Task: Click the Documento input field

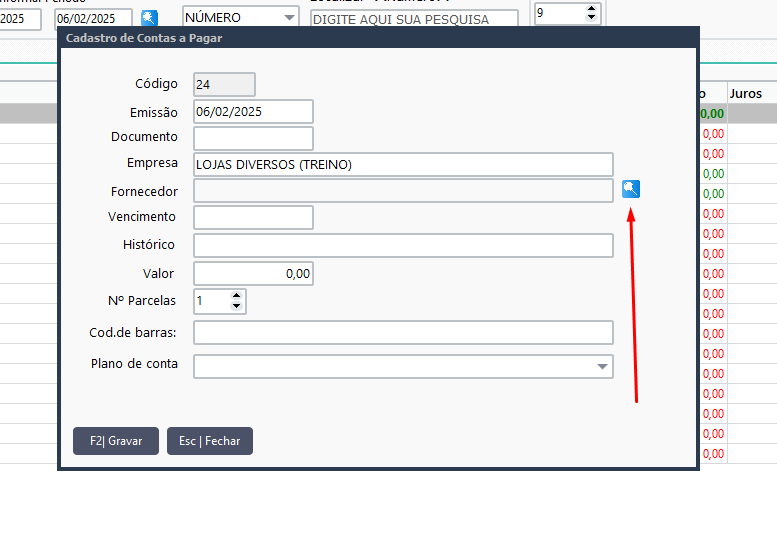Action: (x=253, y=138)
